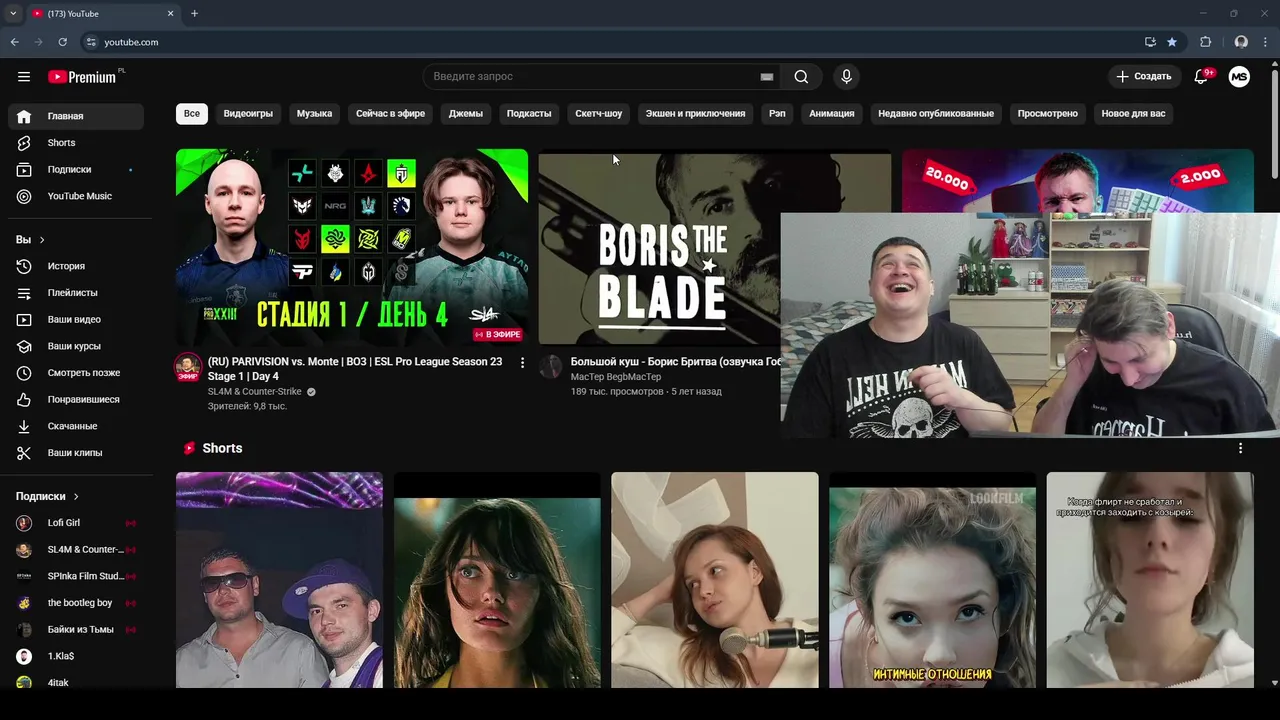The height and width of the screenshot is (720, 1280).
Task: Select the Подкасты filter chip
Action: pos(529,114)
